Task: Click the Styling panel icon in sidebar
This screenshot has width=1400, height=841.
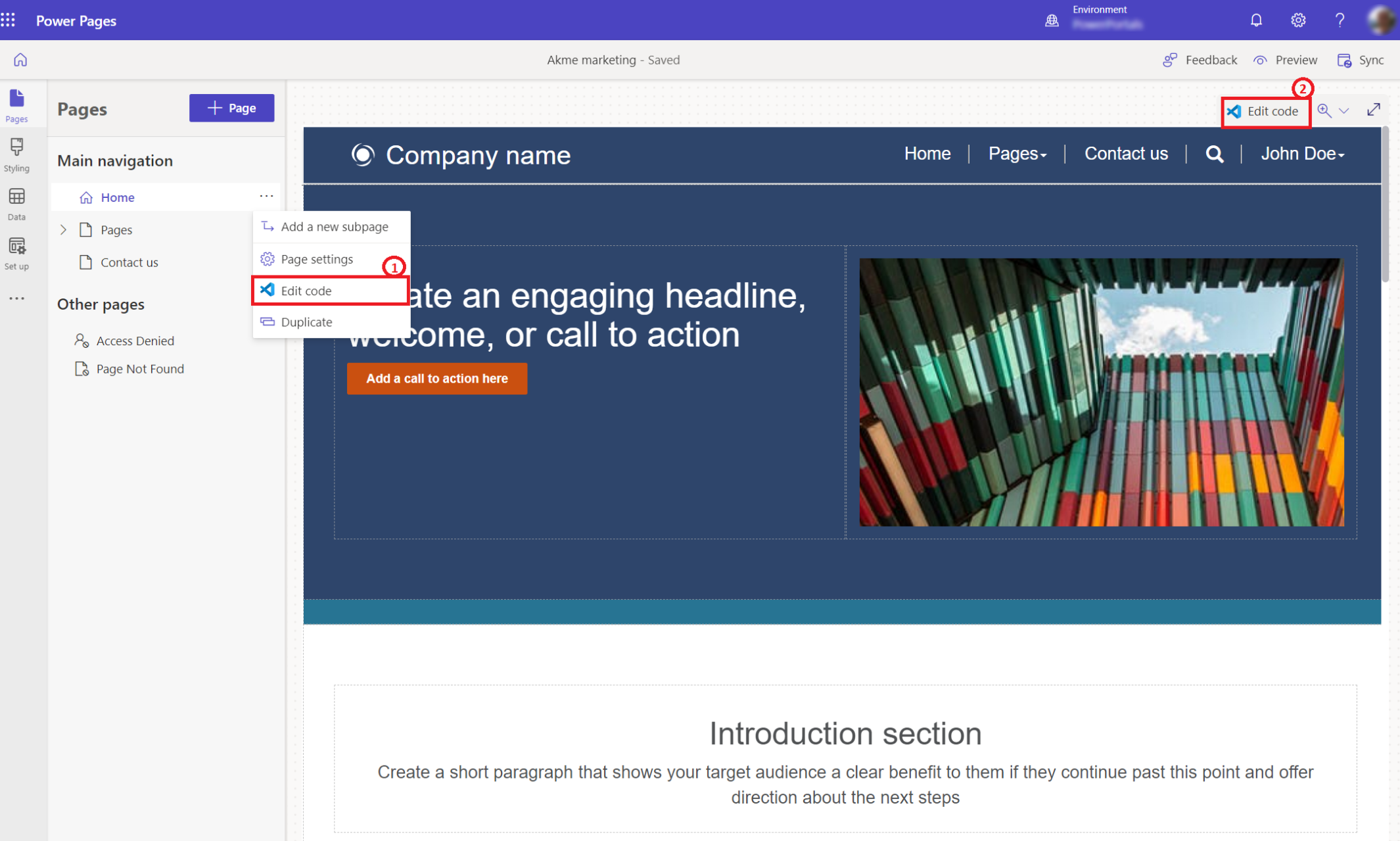Action: (x=18, y=155)
